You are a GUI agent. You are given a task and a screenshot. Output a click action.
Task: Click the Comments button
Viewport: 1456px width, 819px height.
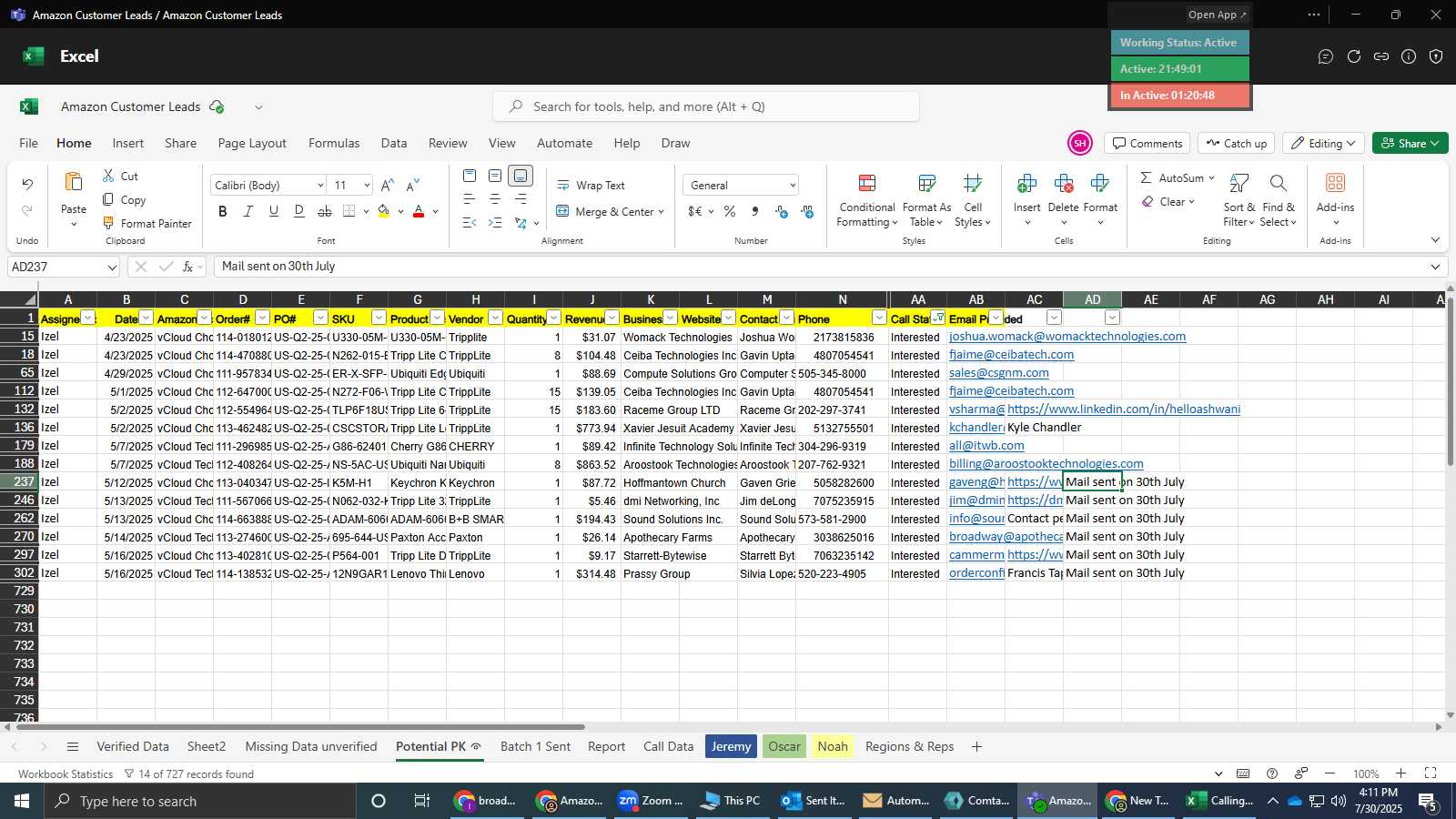pyautogui.click(x=1148, y=143)
